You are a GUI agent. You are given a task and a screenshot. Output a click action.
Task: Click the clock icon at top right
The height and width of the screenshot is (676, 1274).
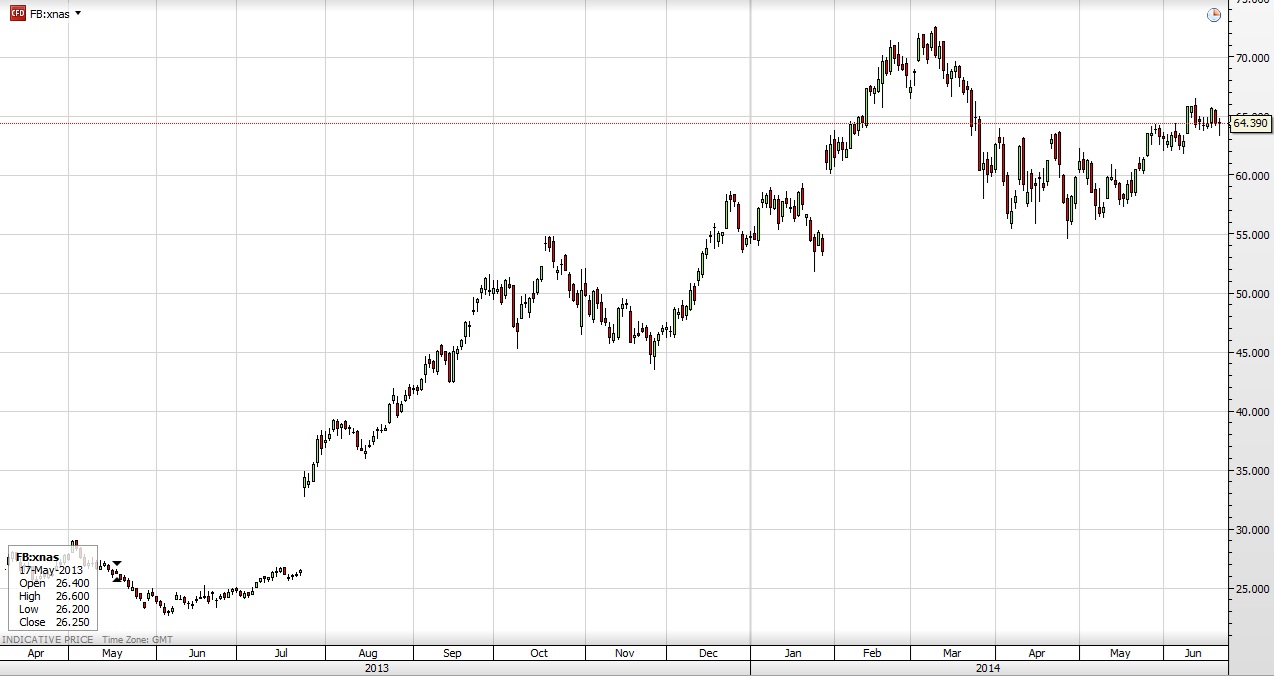click(x=1214, y=15)
